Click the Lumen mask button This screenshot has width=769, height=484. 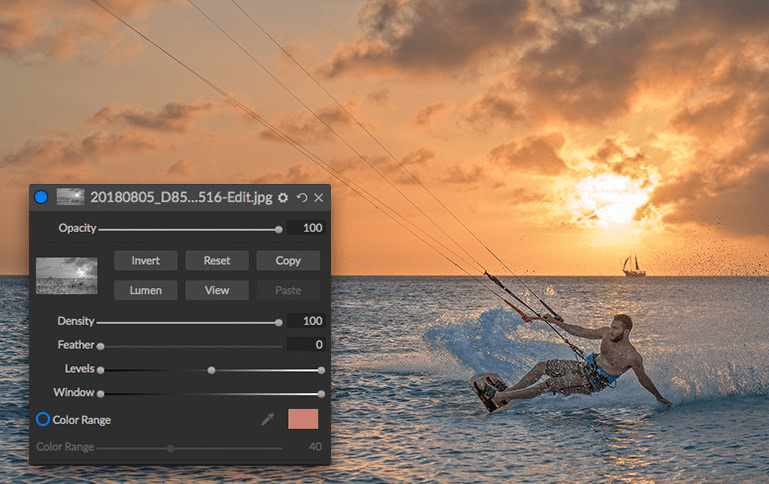click(x=146, y=290)
